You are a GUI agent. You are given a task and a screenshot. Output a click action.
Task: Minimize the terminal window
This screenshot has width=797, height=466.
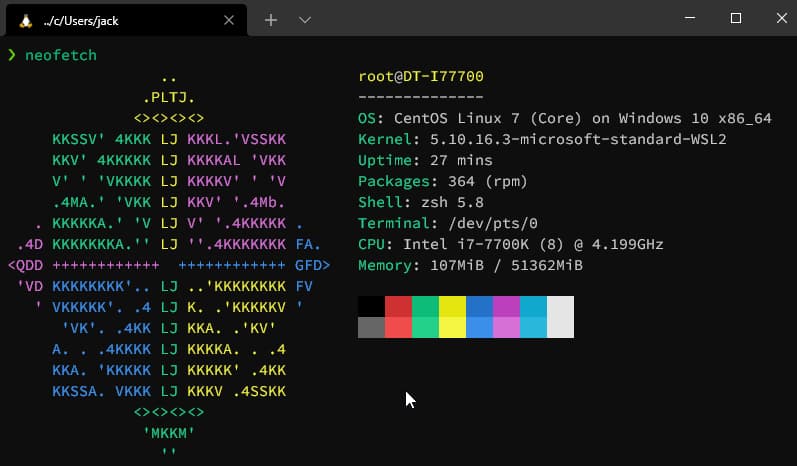pos(690,18)
